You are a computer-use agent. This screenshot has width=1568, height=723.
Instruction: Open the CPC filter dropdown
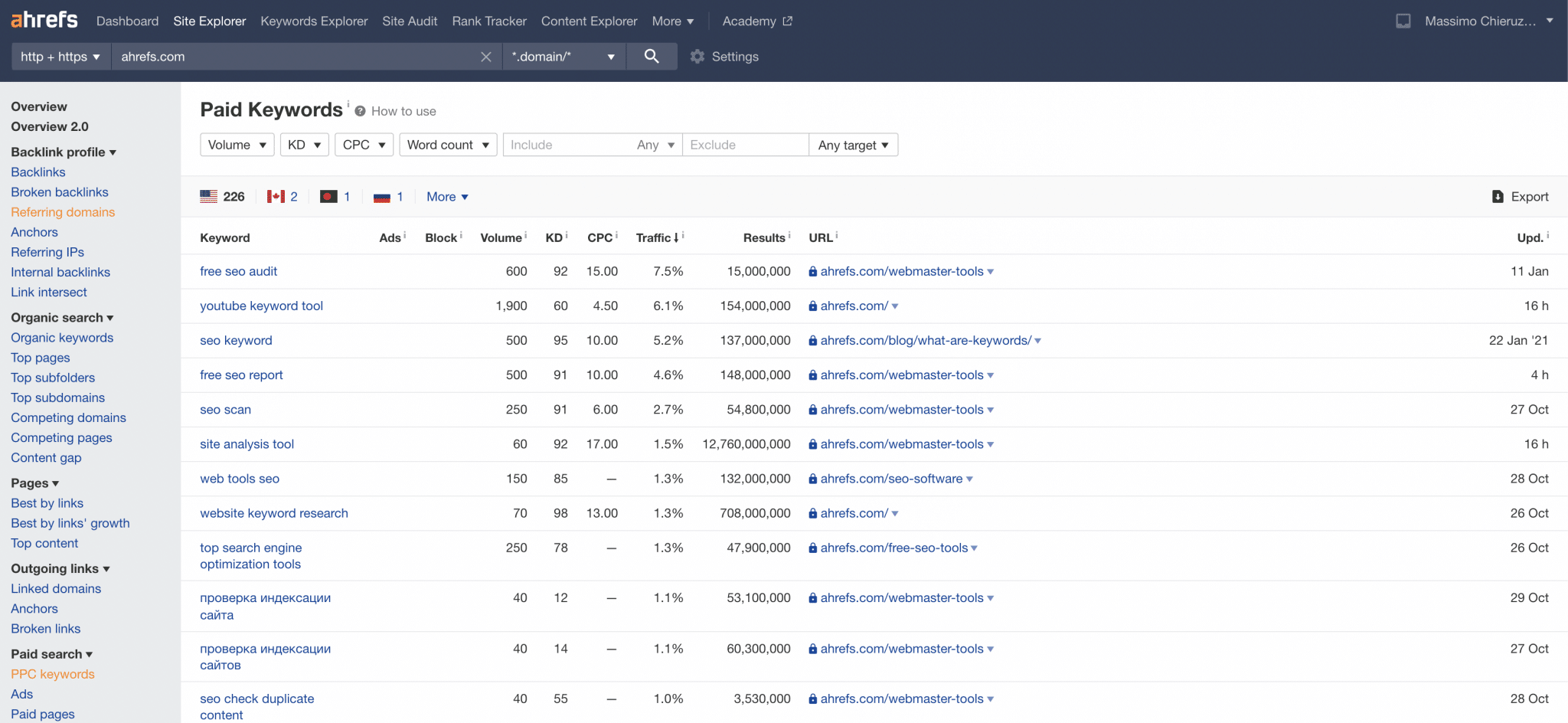click(364, 145)
